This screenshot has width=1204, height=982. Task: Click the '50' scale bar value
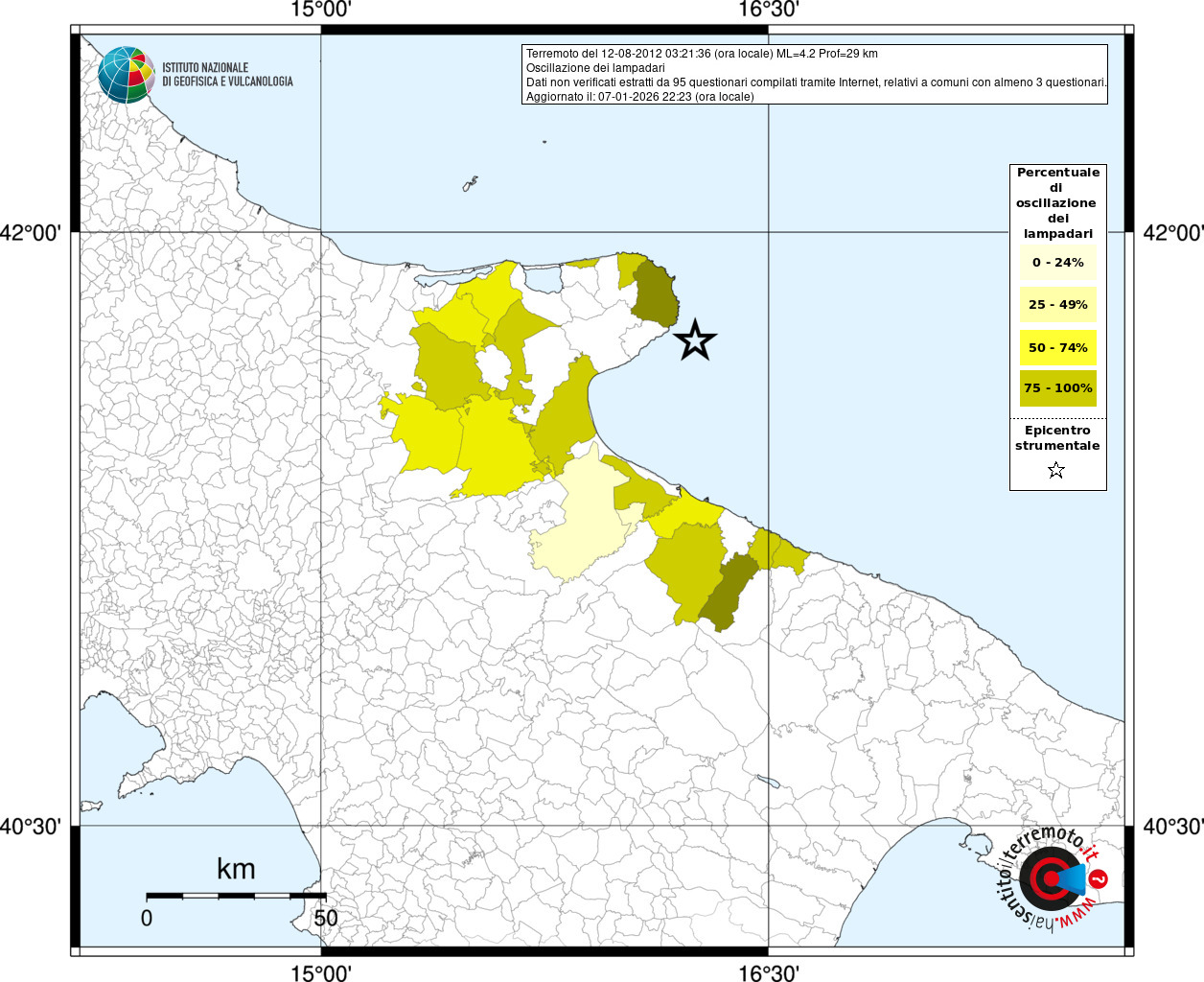pos(326,918)
